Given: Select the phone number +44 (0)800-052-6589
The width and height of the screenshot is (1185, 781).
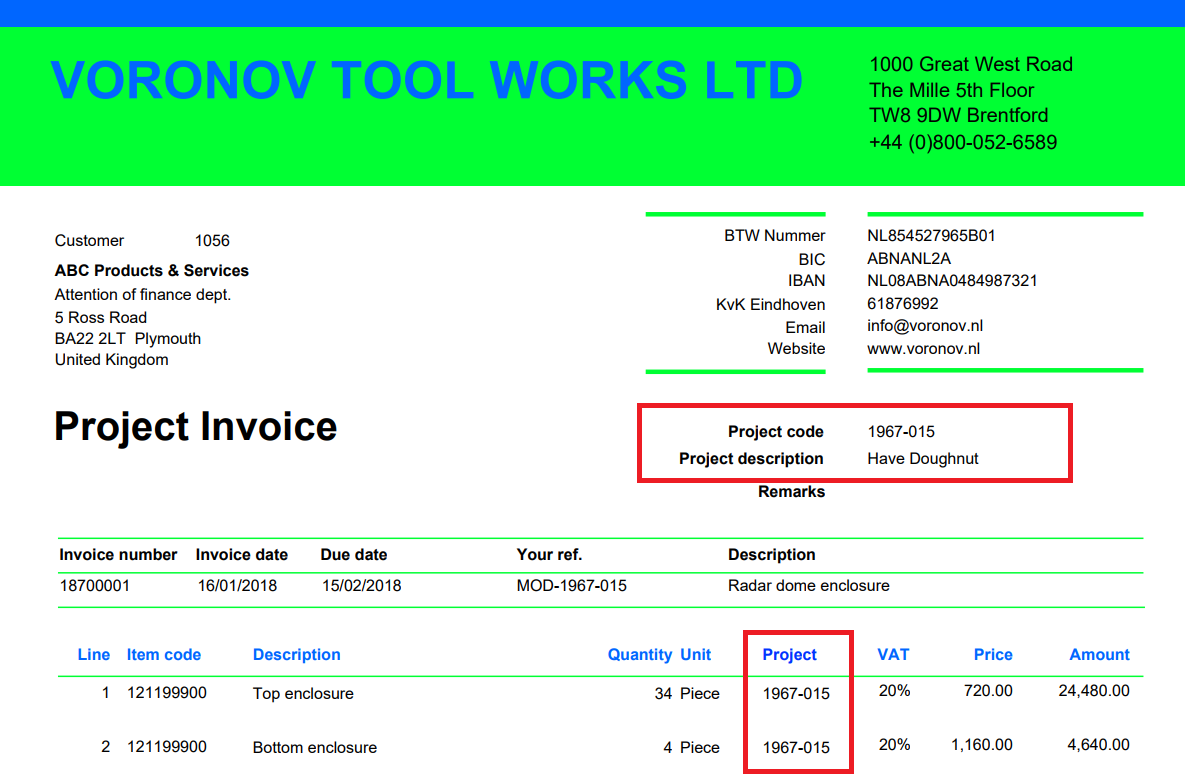Looking at the screenshot, I should click(x=962, y=142).
